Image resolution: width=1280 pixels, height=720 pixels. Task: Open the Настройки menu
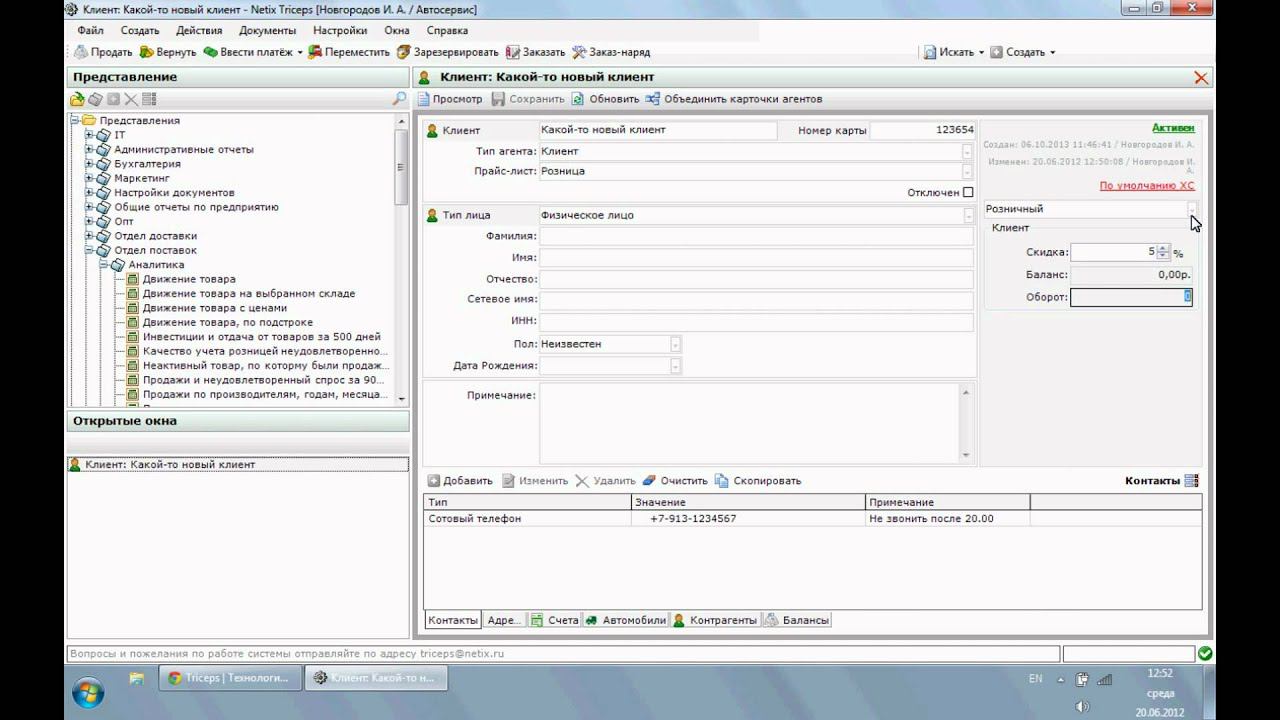pyautogui.click(x=340, y=30)
